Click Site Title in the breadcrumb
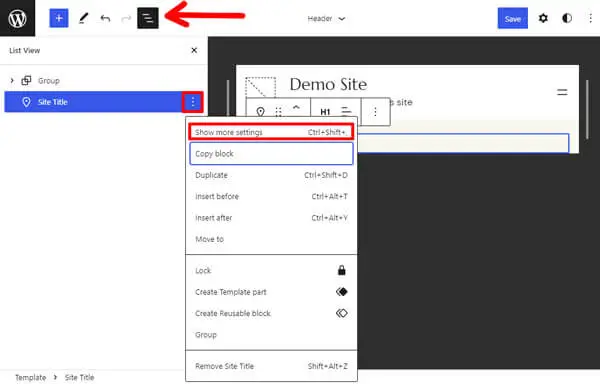600x384 pixels. point(79,377)
